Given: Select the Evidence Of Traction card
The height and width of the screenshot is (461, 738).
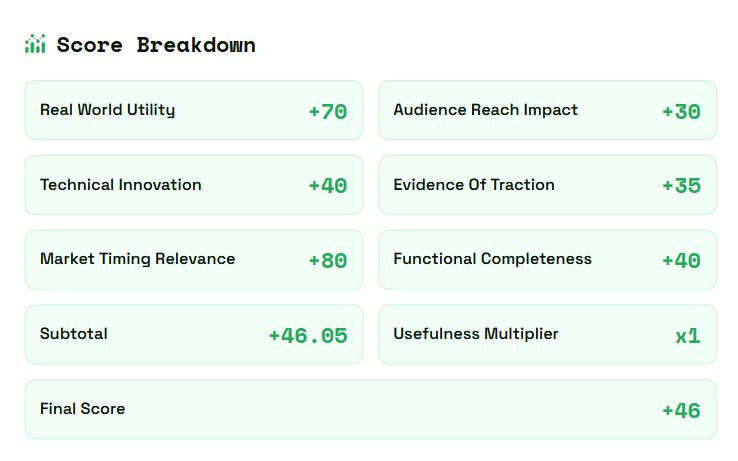Looking at the screenshot, I should click(x=547, y=185).
